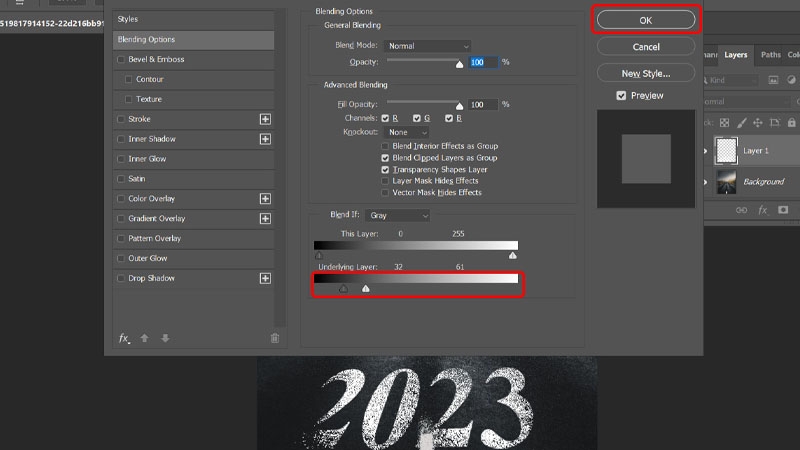The height and width of the screenshot is (450, 800).
Task: Add another Color Overlay with the plus icon
Action: pos(265,199)
